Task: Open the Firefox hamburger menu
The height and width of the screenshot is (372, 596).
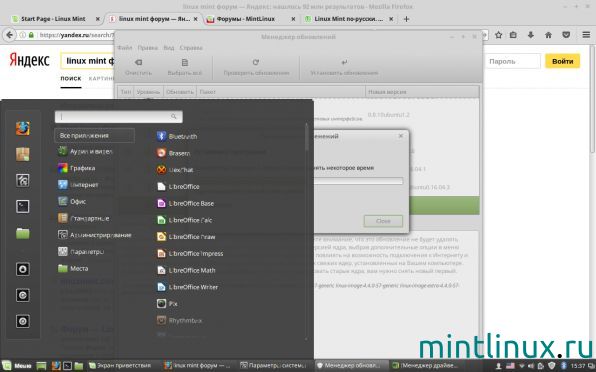Action: click(586, 35)
